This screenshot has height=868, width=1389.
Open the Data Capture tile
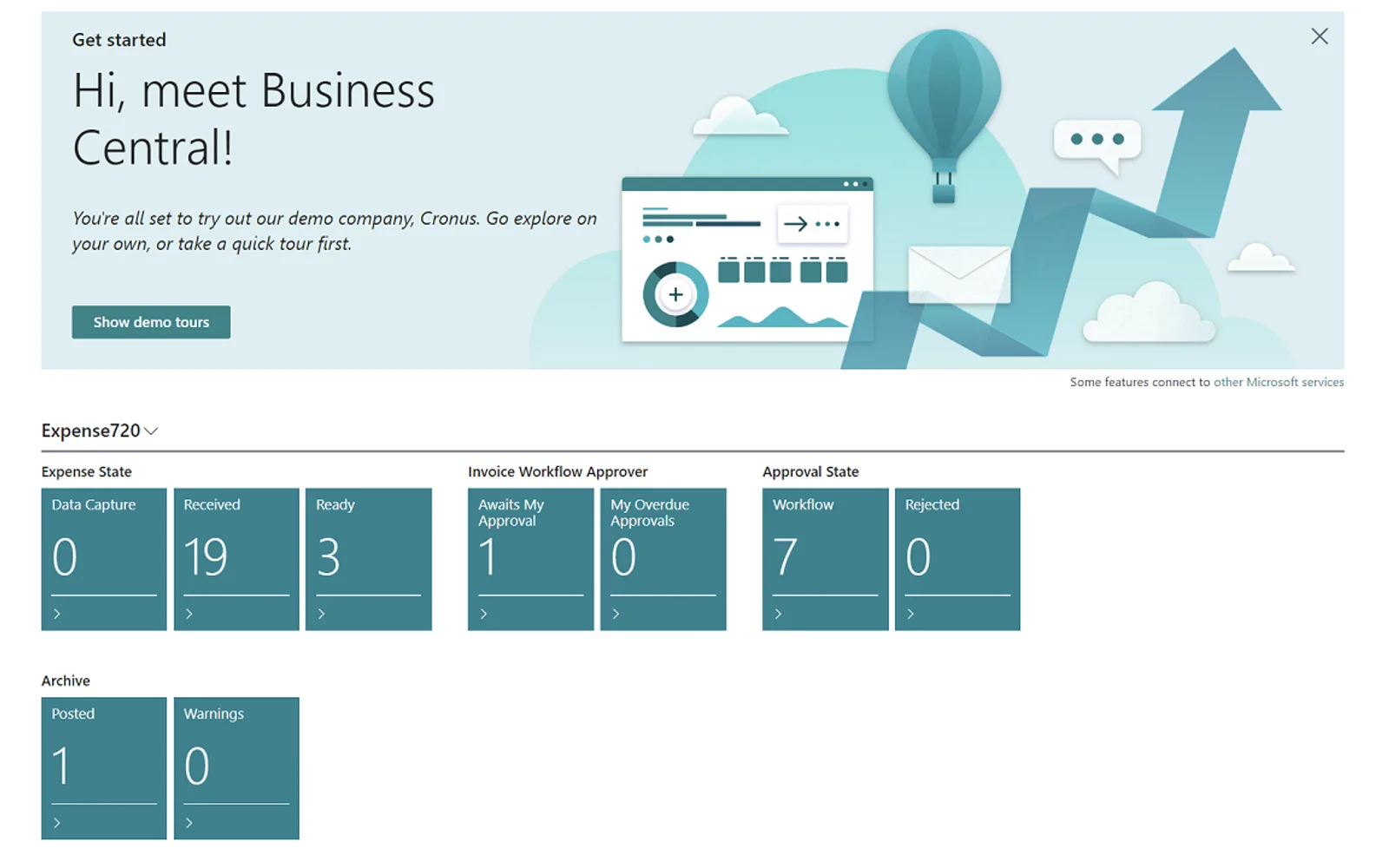pos(104,559)
